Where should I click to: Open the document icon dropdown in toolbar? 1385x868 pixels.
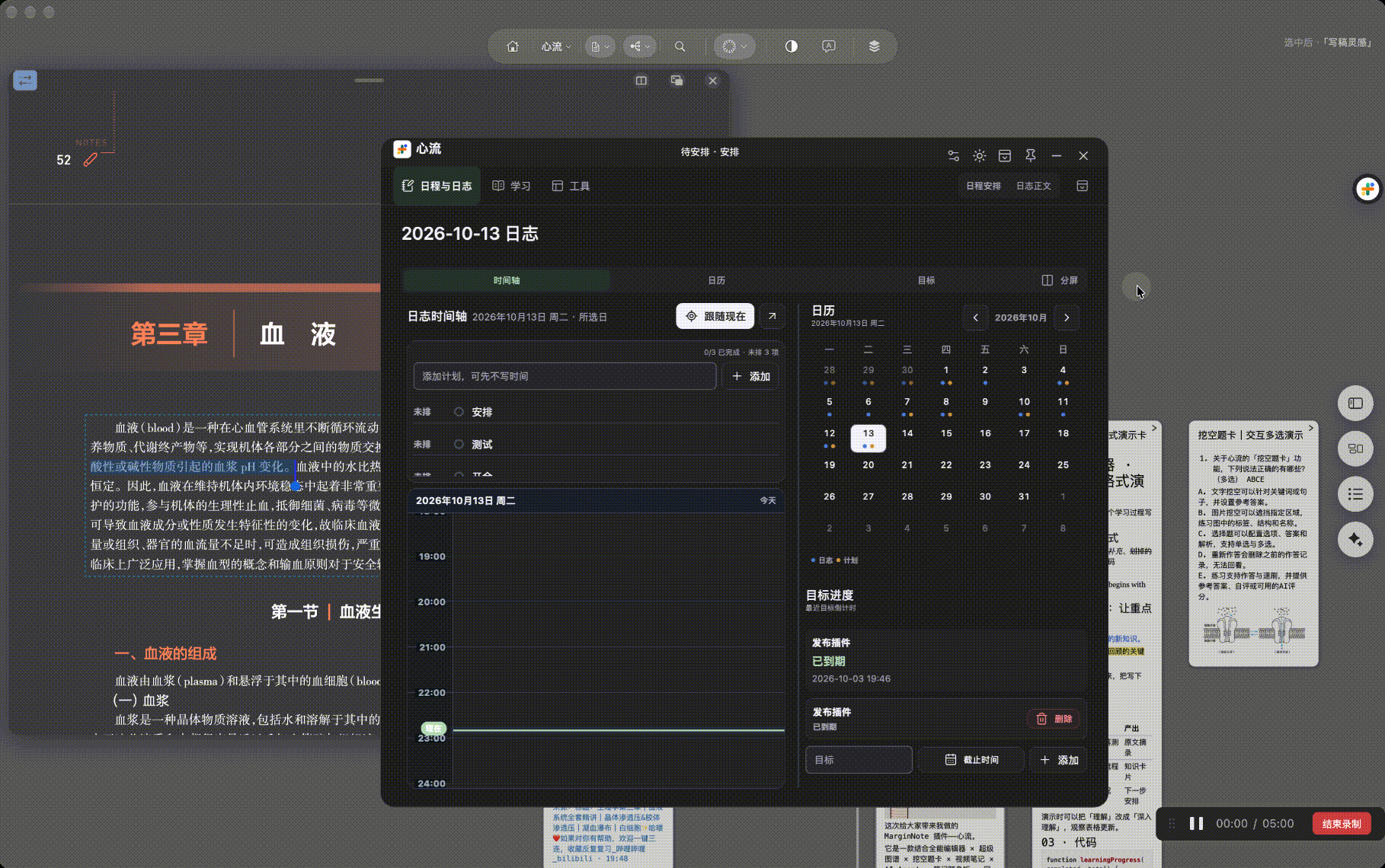point(600,46)
